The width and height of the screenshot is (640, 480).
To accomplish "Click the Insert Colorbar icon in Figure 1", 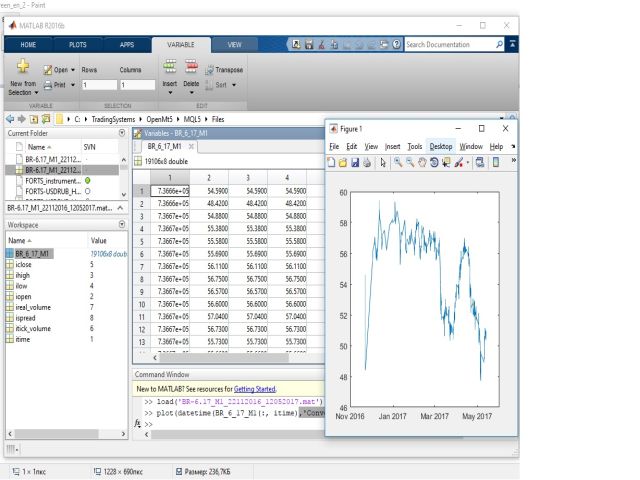I will click(x=496, y=162).
